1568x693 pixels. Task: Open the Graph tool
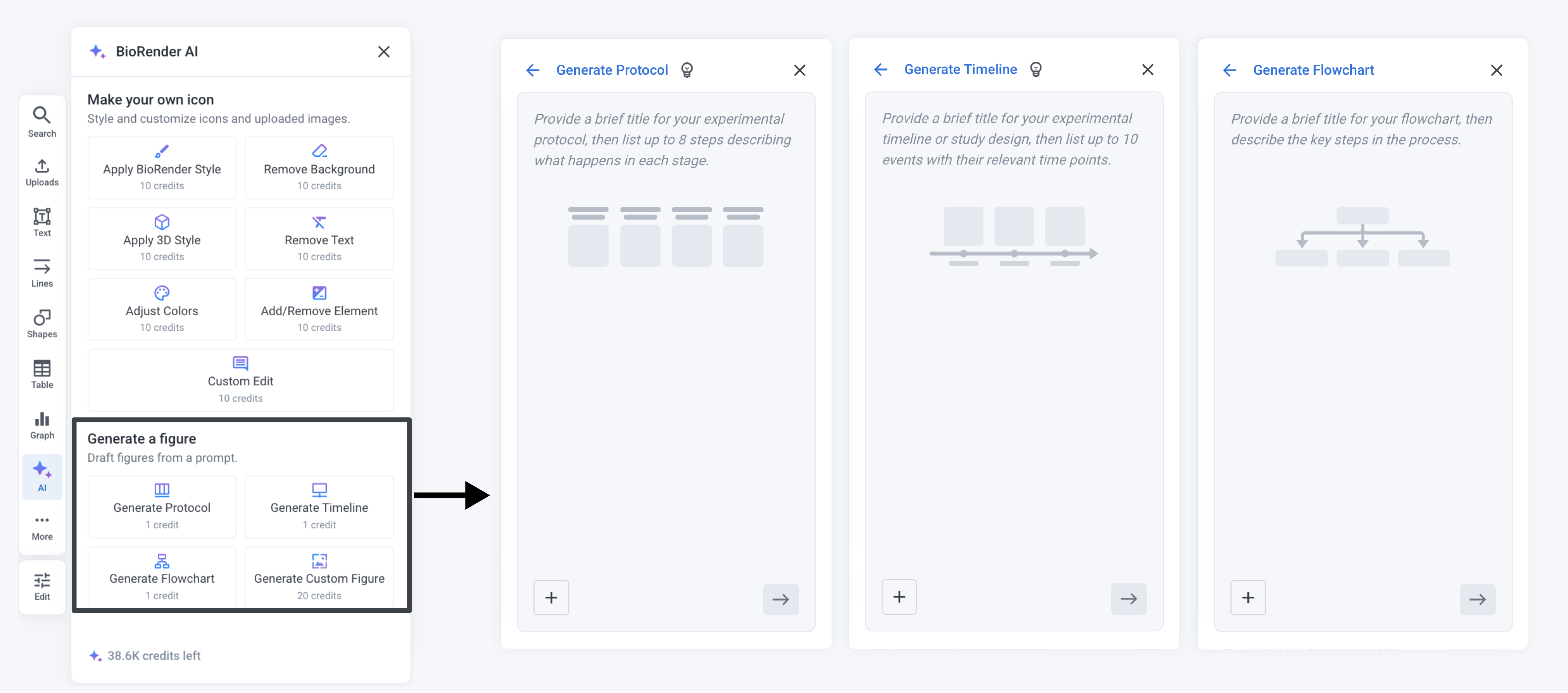(x=42, y=425)
